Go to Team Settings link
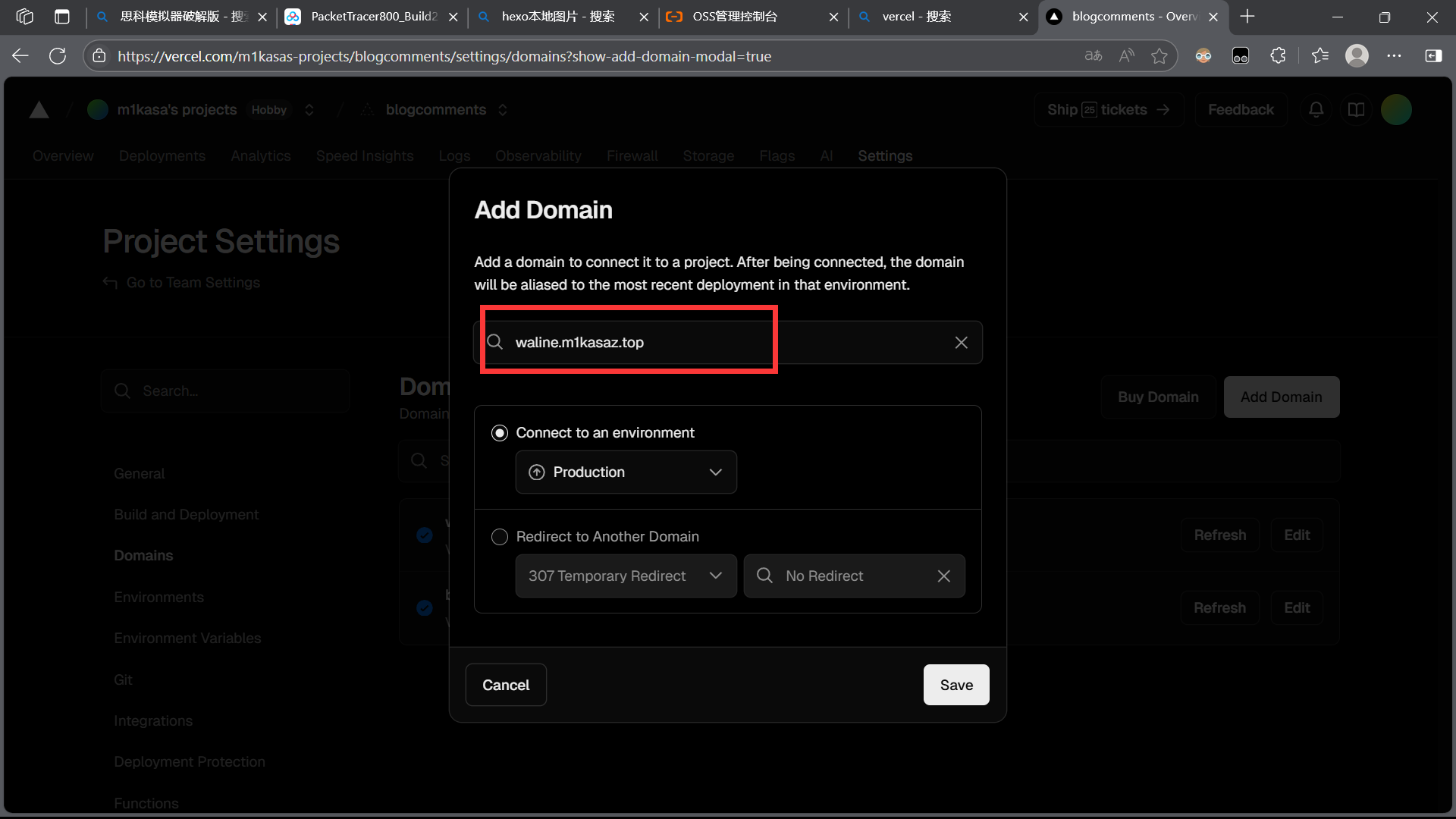 182,283
